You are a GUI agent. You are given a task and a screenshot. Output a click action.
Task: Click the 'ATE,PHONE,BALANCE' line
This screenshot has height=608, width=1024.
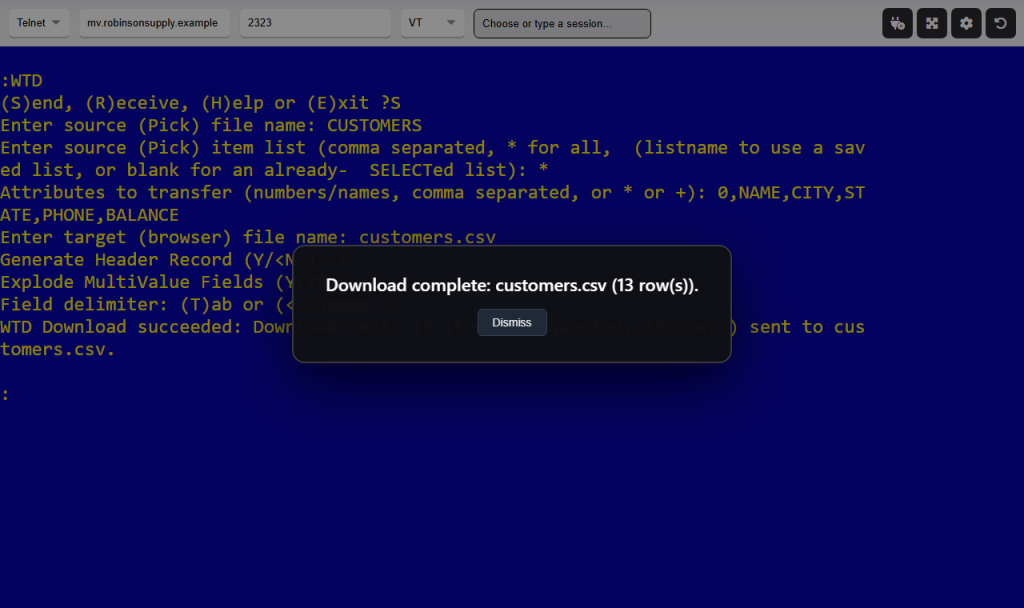(89, 215)
